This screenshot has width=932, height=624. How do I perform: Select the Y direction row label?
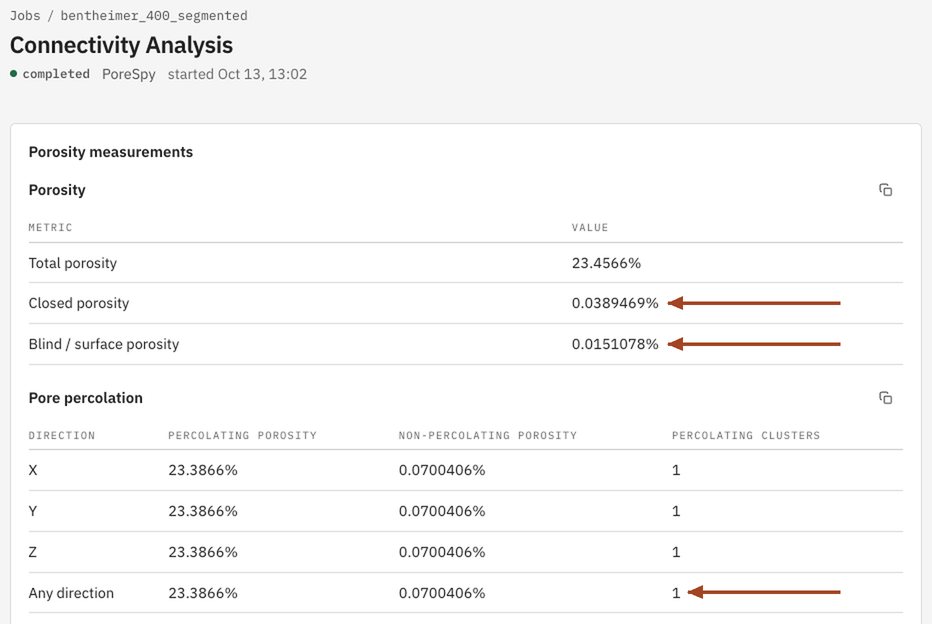(x=33, y=511)
